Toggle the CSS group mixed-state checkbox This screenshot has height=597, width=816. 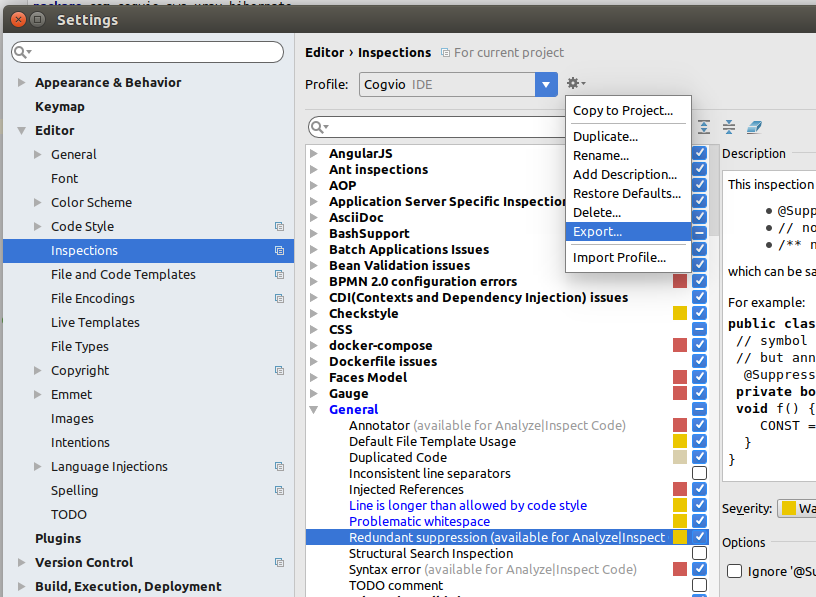point(699,329)
